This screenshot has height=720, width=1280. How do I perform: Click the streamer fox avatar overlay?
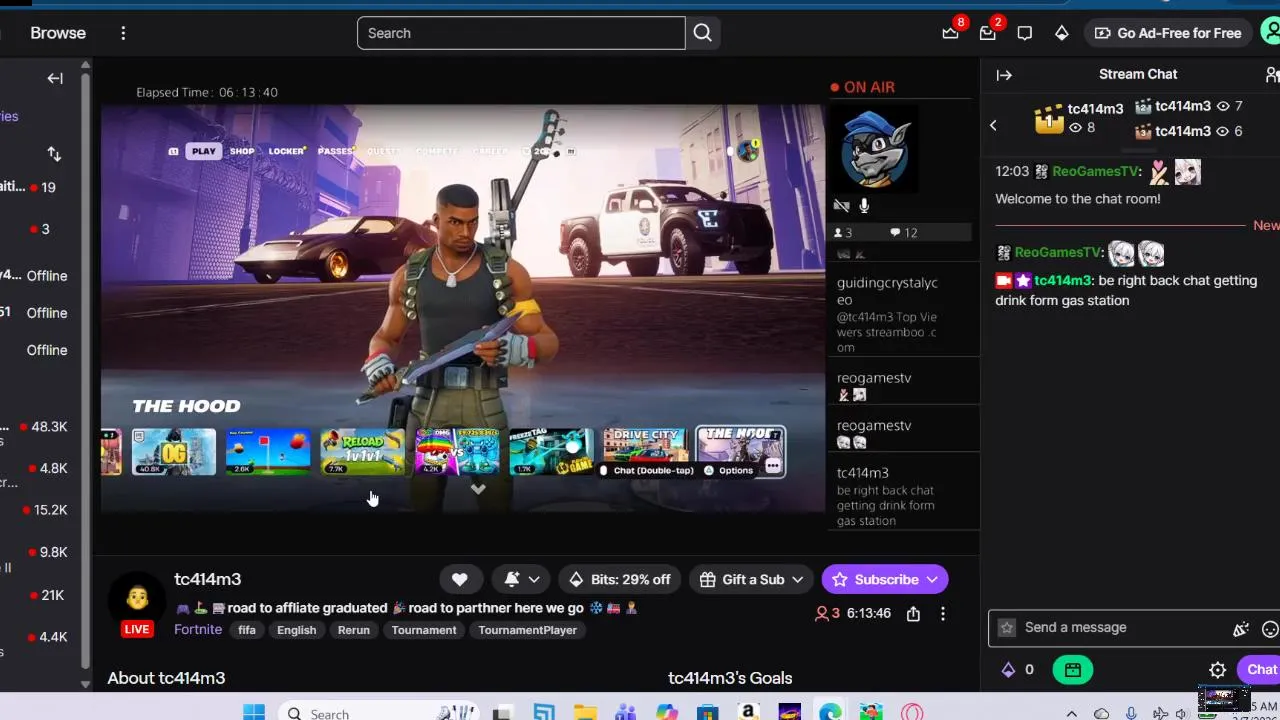pyautogui.click(x=875, y=149)
